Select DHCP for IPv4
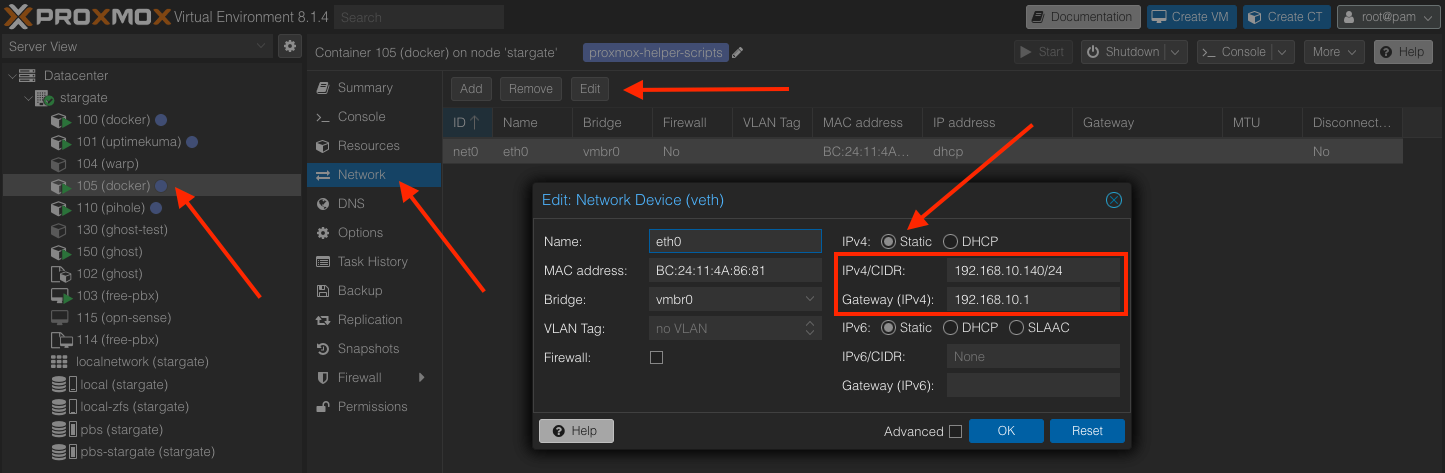Screen dimensions: 1445x473 click(950, 242)
